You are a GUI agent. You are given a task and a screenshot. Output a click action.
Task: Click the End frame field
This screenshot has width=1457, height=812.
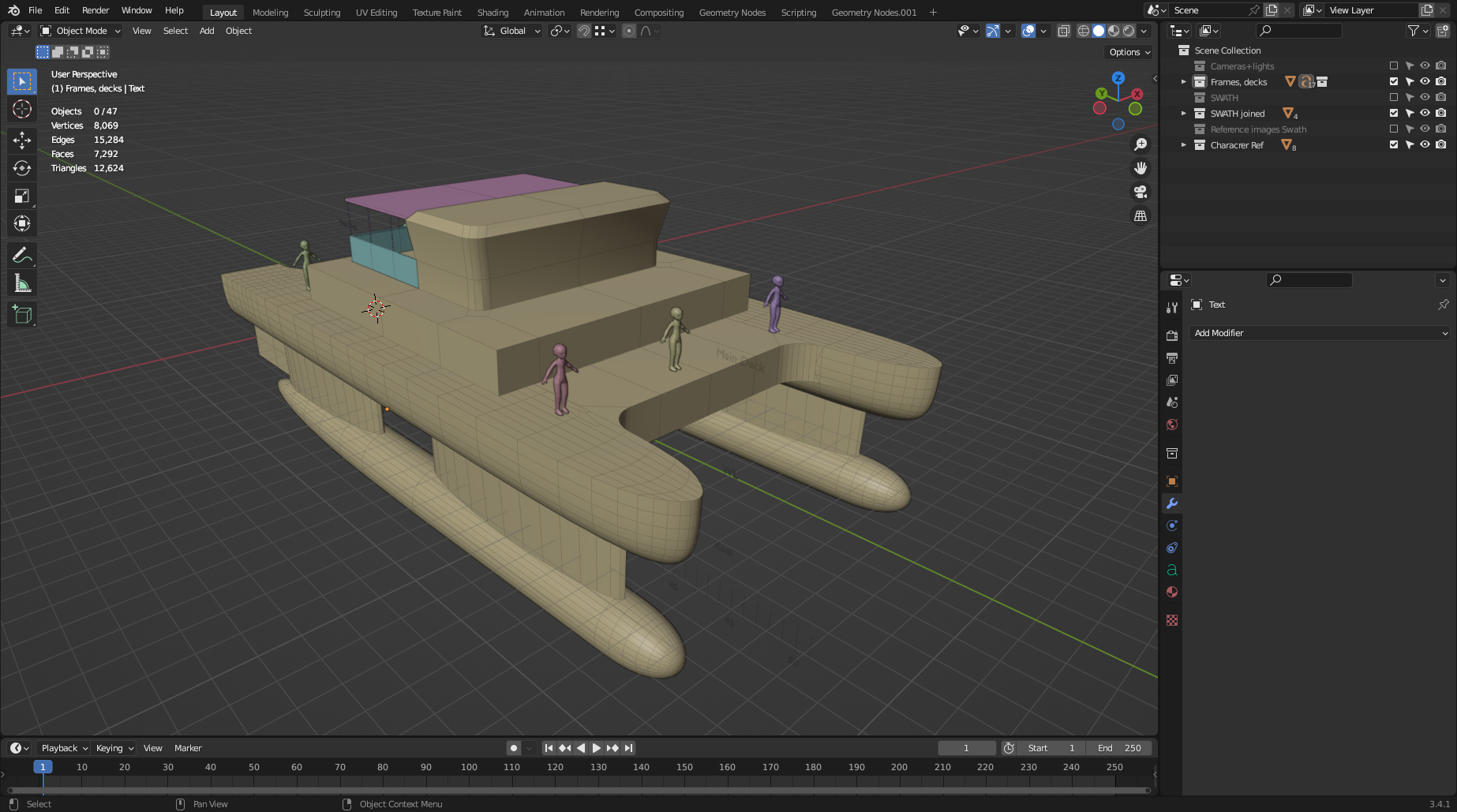click(x=1119, y=748)
